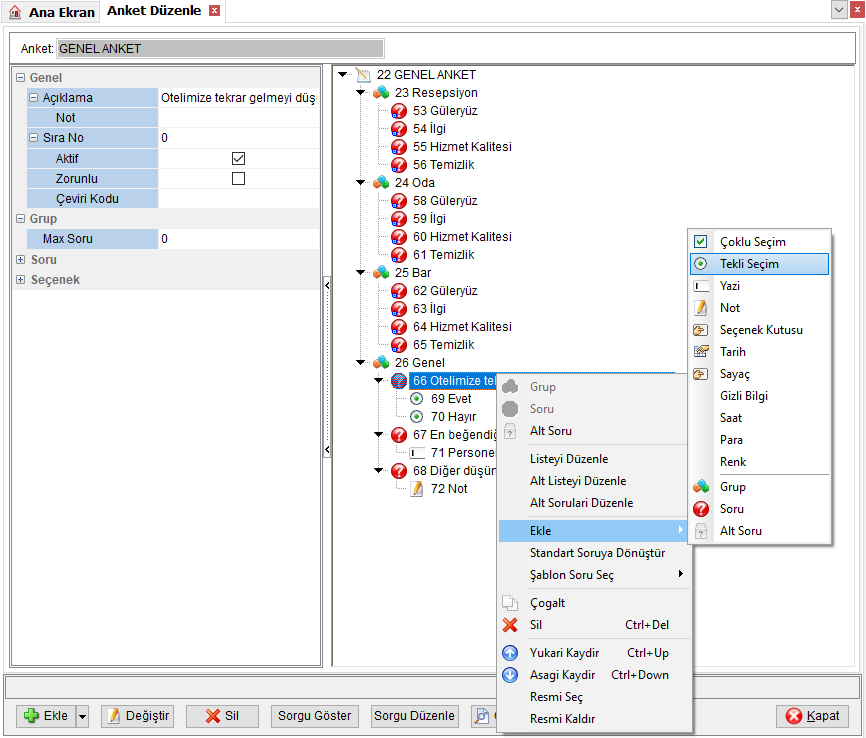Uncheck the Aktif checkbox
Viewport: 866px width, 738px height.
tap(238, 159)
